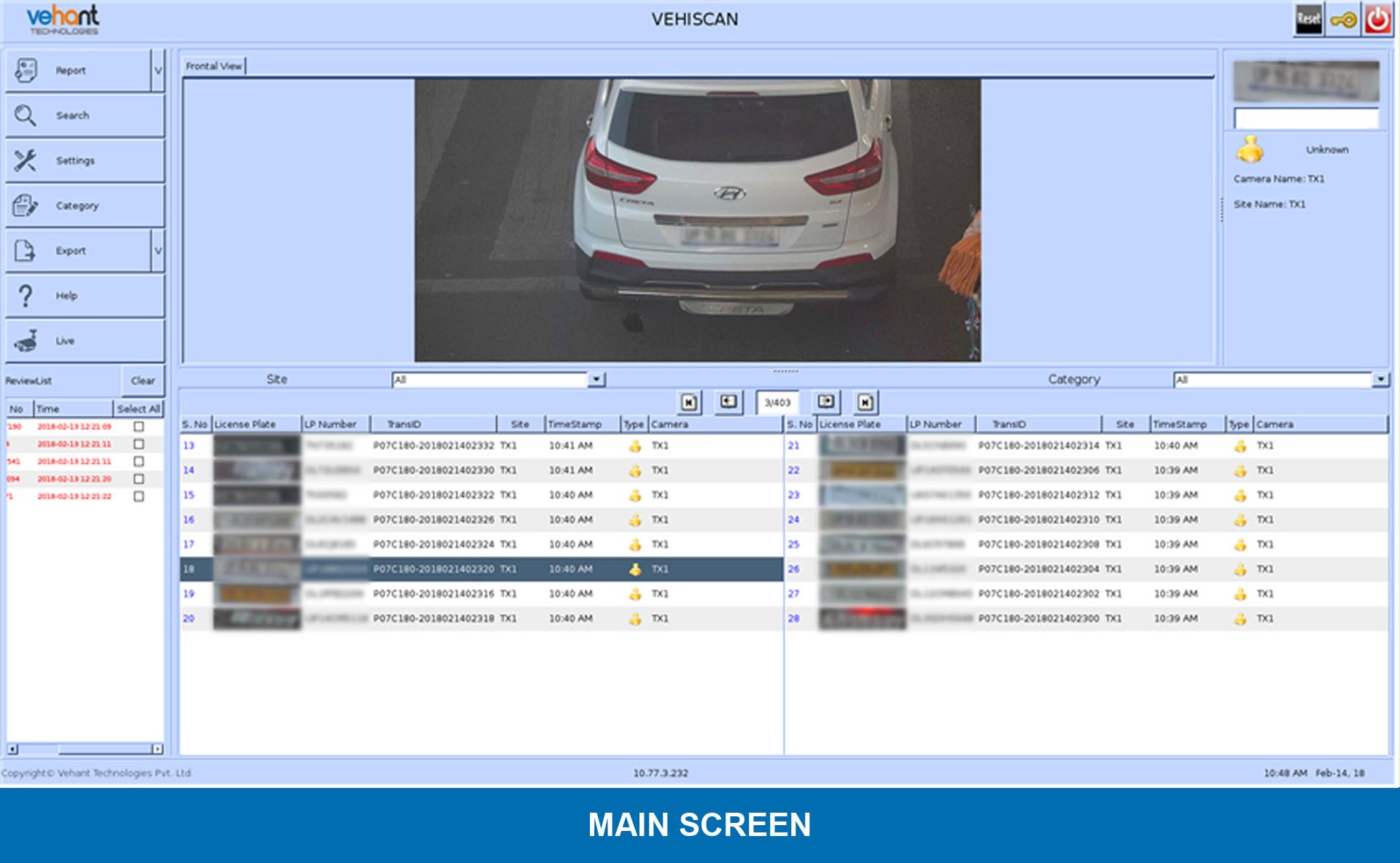Viewport: 1400px width, 863px height.
Task: Open the Category section
Action: point(85,206)
